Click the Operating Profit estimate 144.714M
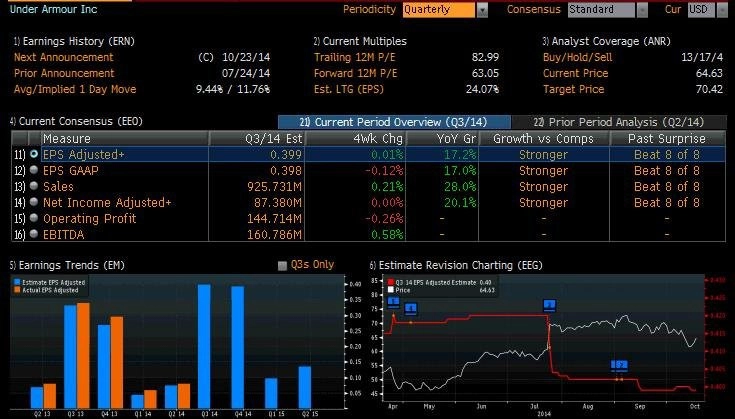 pos(275,218)
